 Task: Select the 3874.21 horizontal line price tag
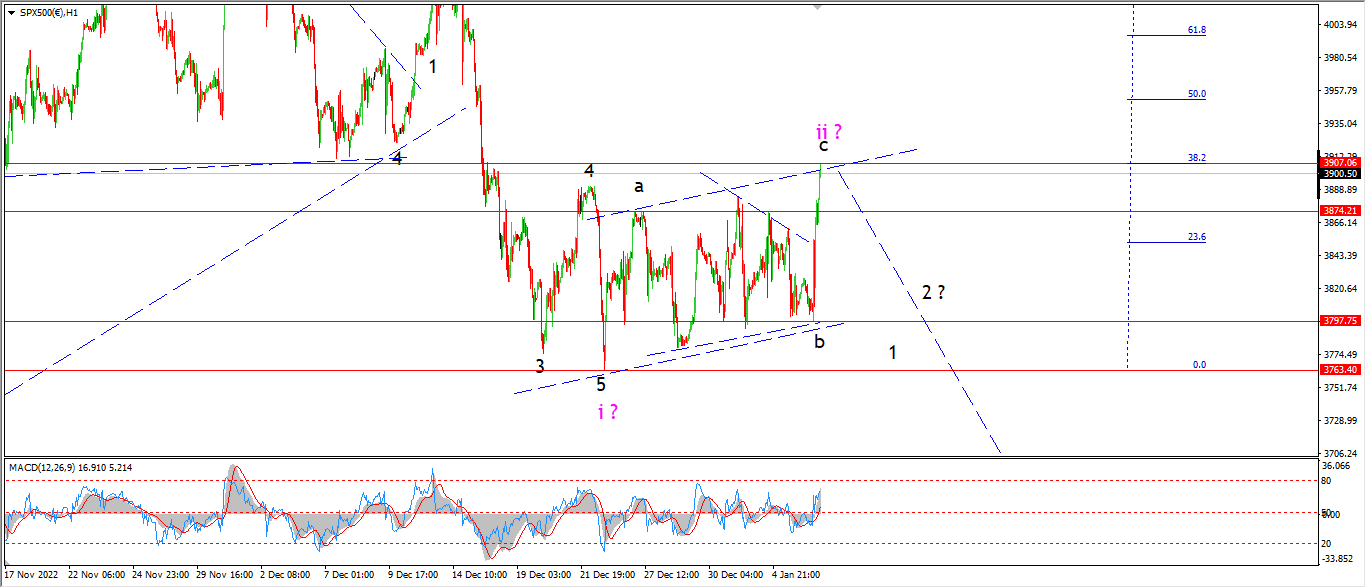(1339, 210)
